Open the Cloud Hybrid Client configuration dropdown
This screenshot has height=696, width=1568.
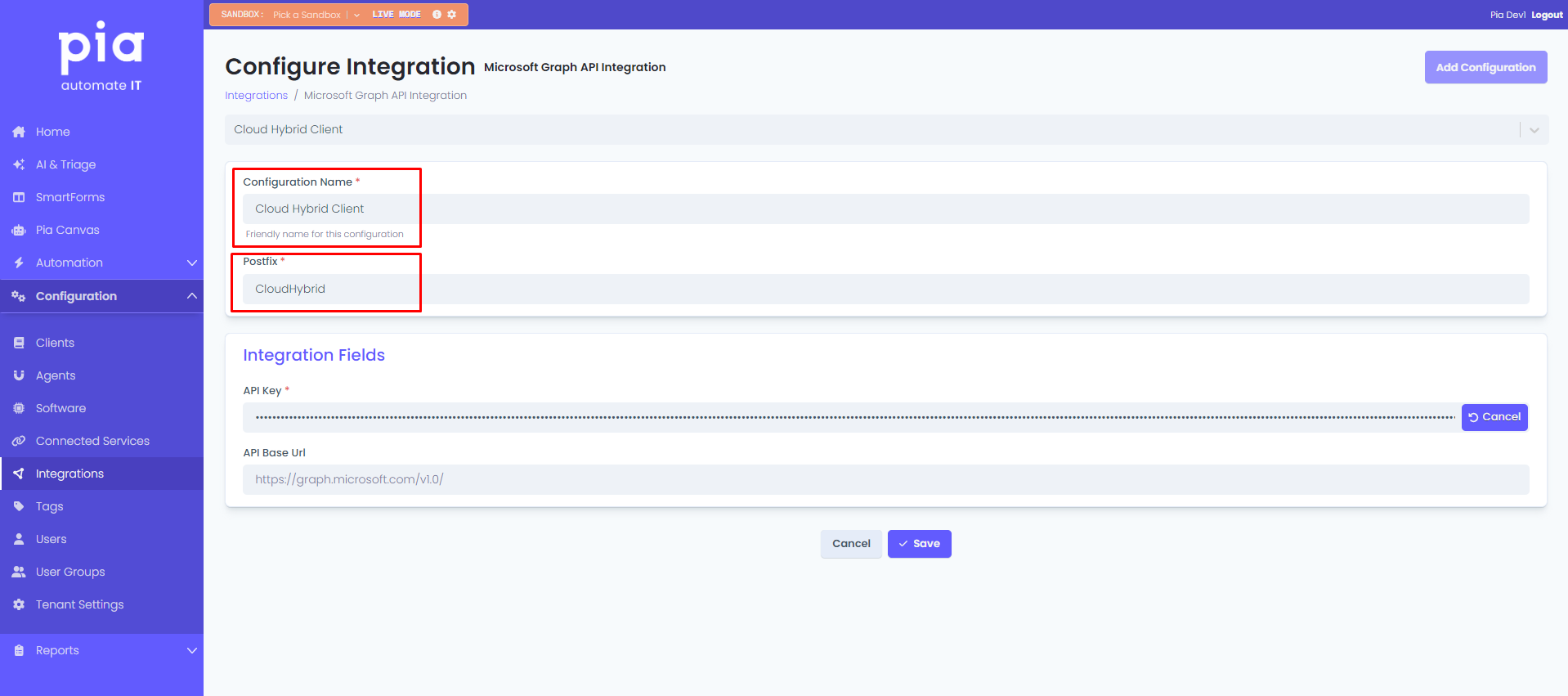[x=886, y=129]
